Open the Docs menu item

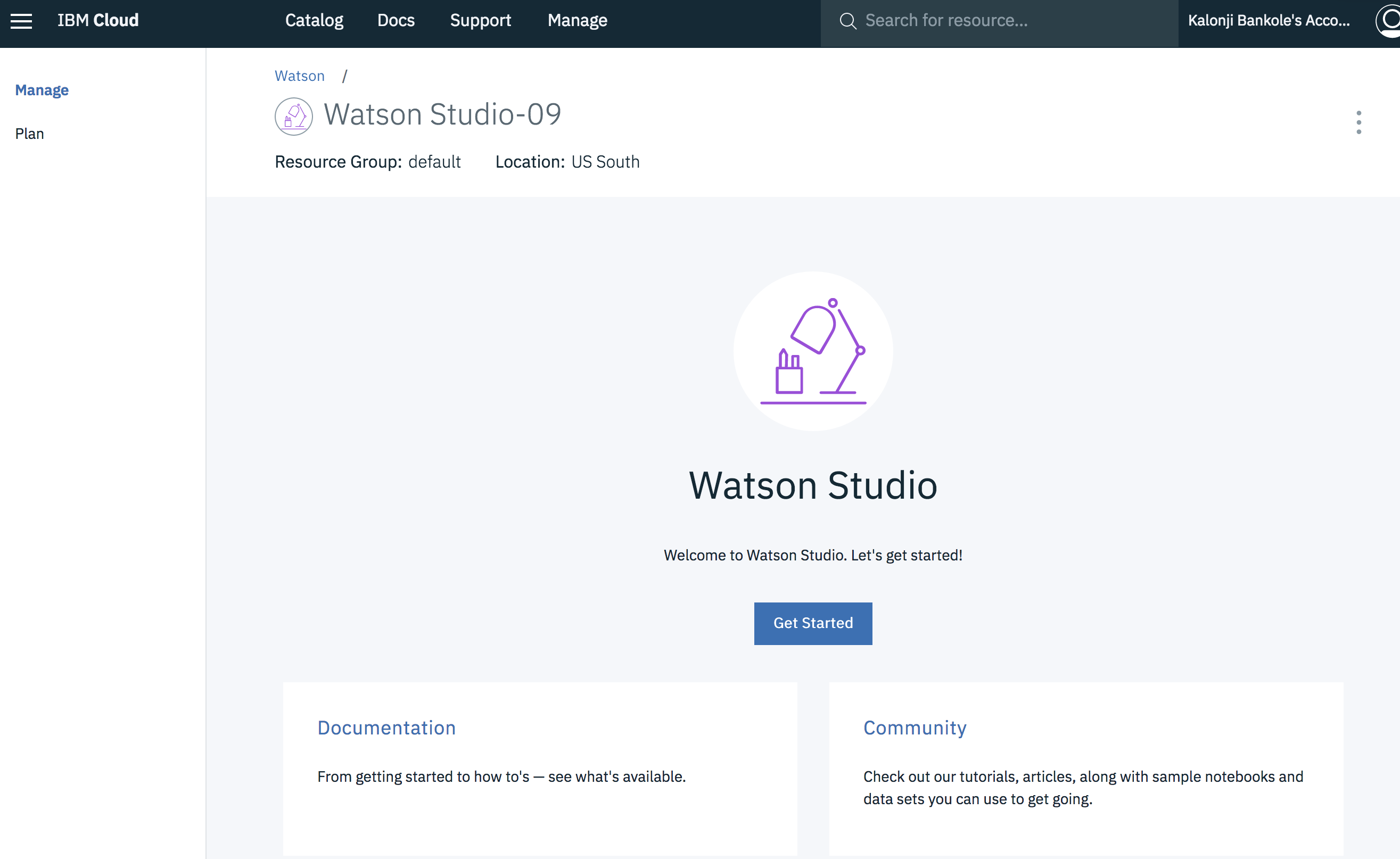396,20
